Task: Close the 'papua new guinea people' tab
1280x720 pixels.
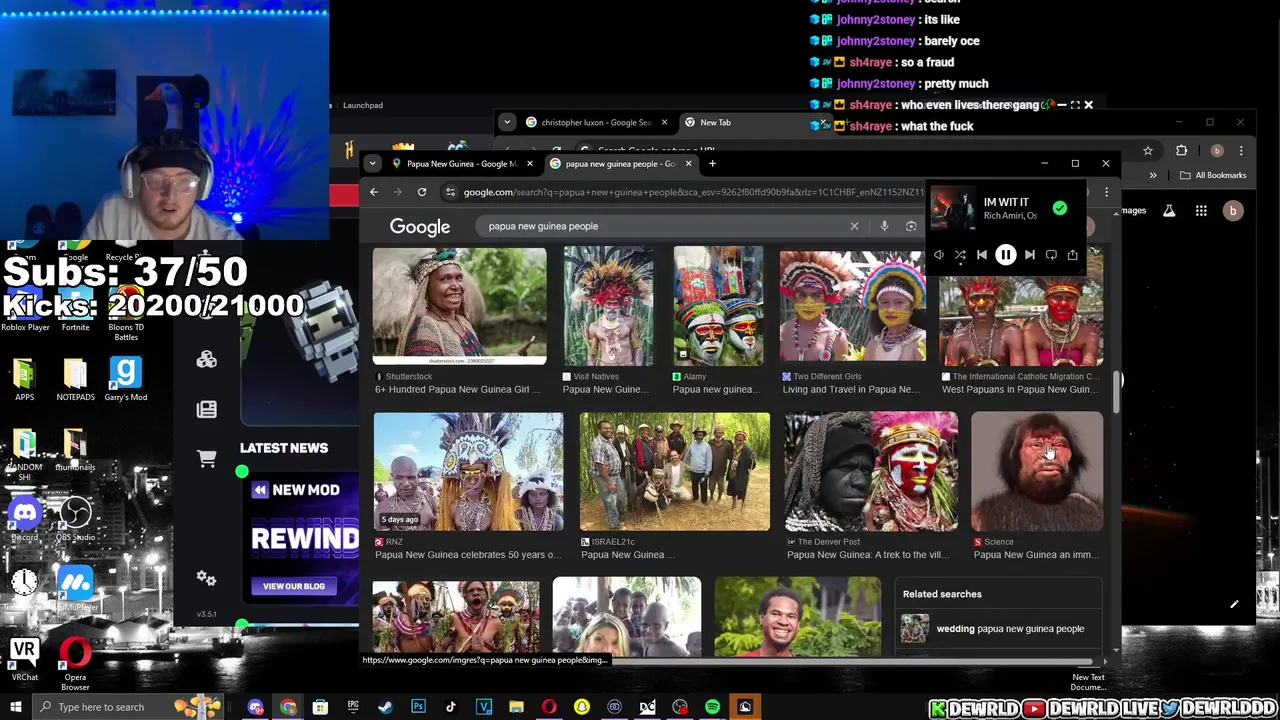Action: [x=688, y=163]
